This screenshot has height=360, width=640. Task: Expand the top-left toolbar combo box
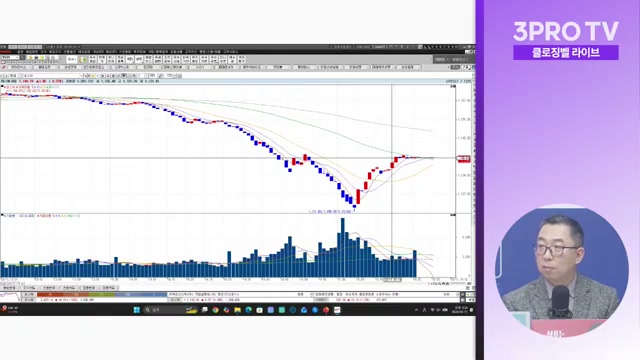(11, 58)
